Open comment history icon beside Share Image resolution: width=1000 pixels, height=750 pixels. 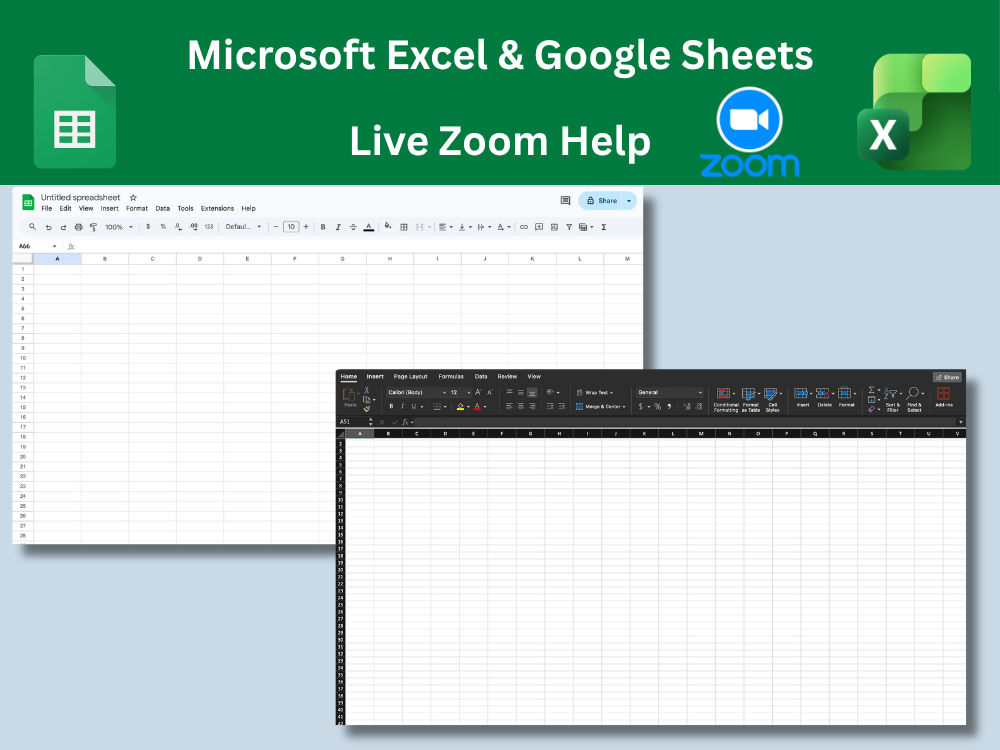click(x=565, y=201)
